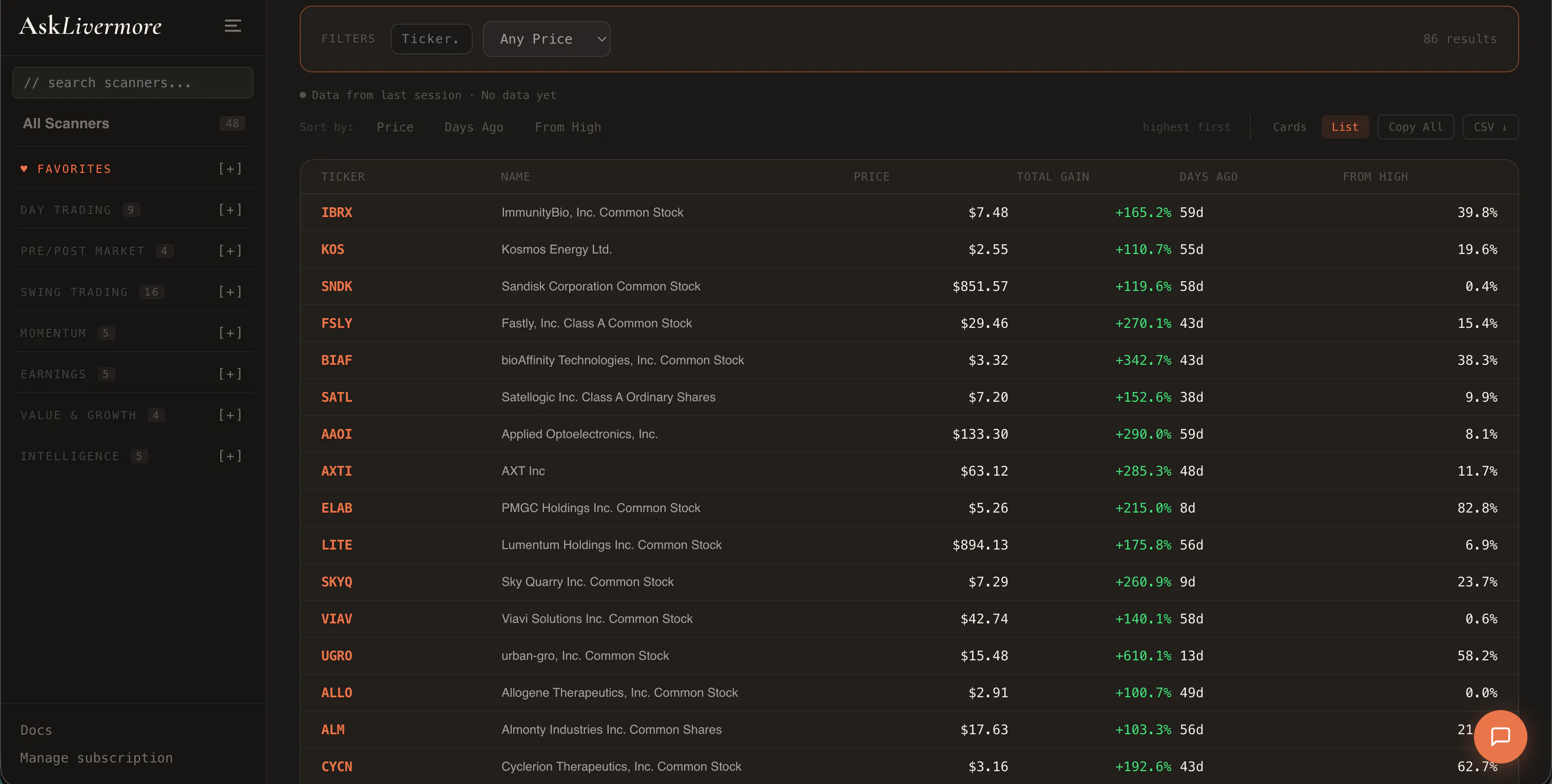1552x784 pixels.
Task: Expand the Swing Trading section
Action: point(230,292)
